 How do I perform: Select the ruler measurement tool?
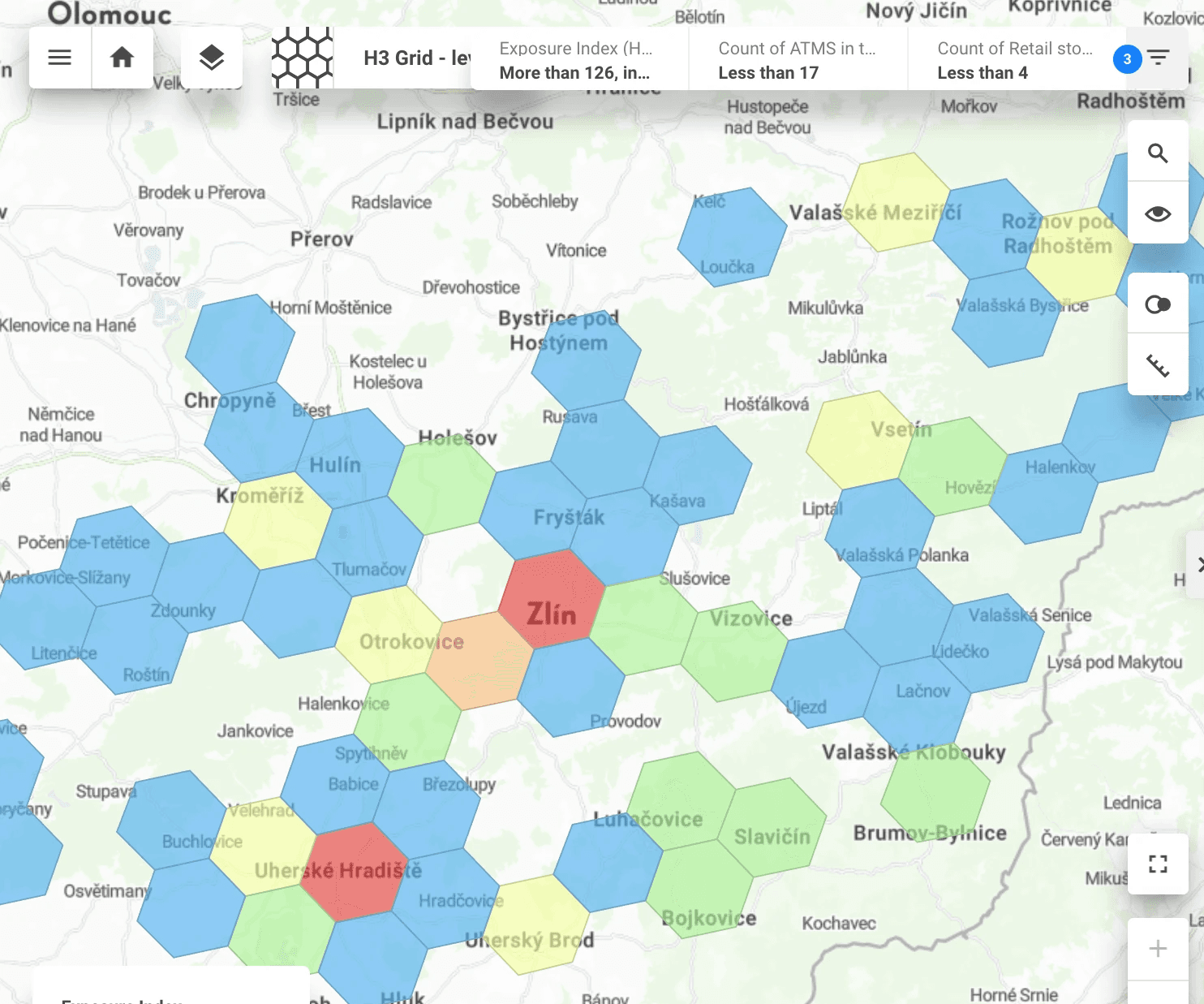1158,366
